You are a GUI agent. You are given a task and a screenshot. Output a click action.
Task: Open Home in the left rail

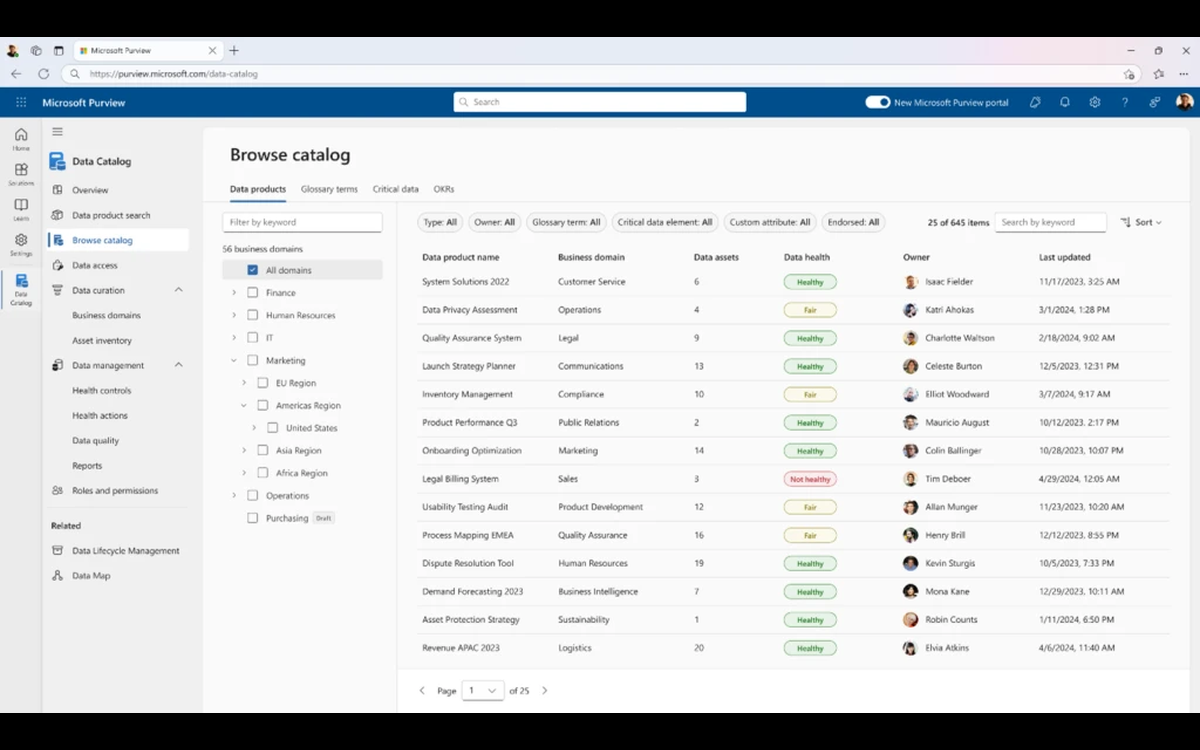click(x=21, y=139)
